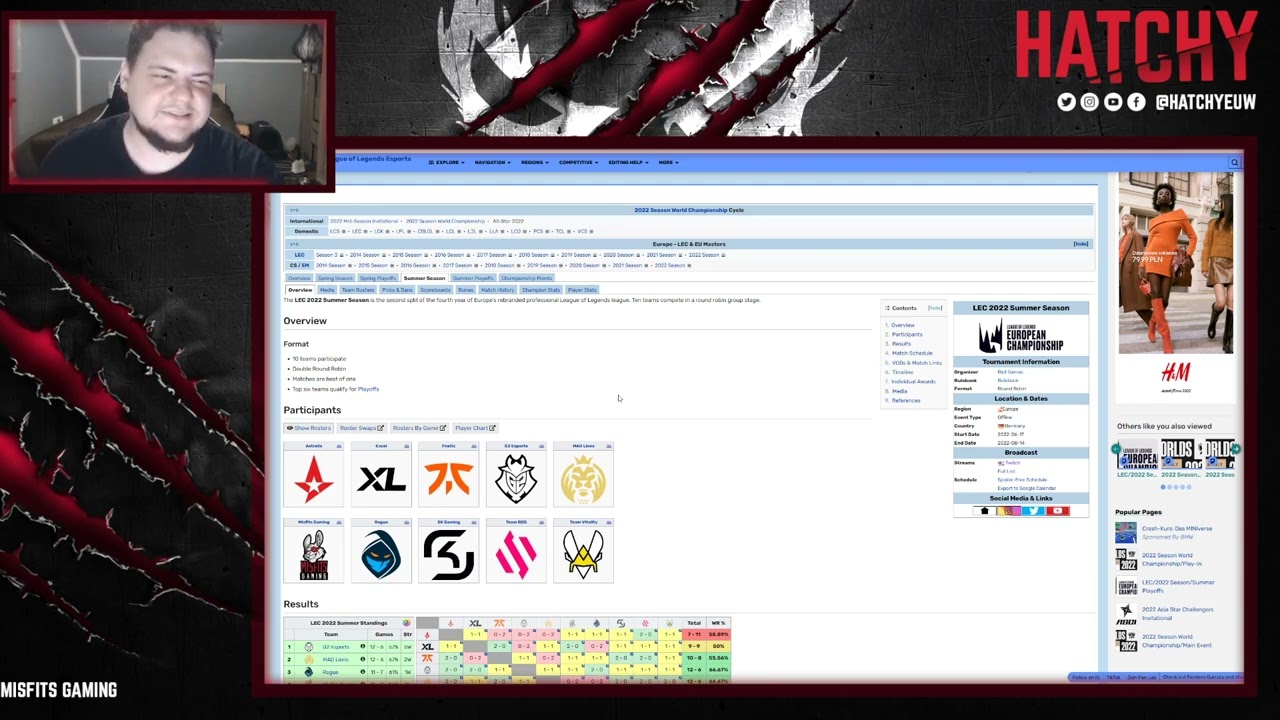1280x720 pixels.
Task: Open the Misfits Gaming team logo
Action: click(314, 554)
